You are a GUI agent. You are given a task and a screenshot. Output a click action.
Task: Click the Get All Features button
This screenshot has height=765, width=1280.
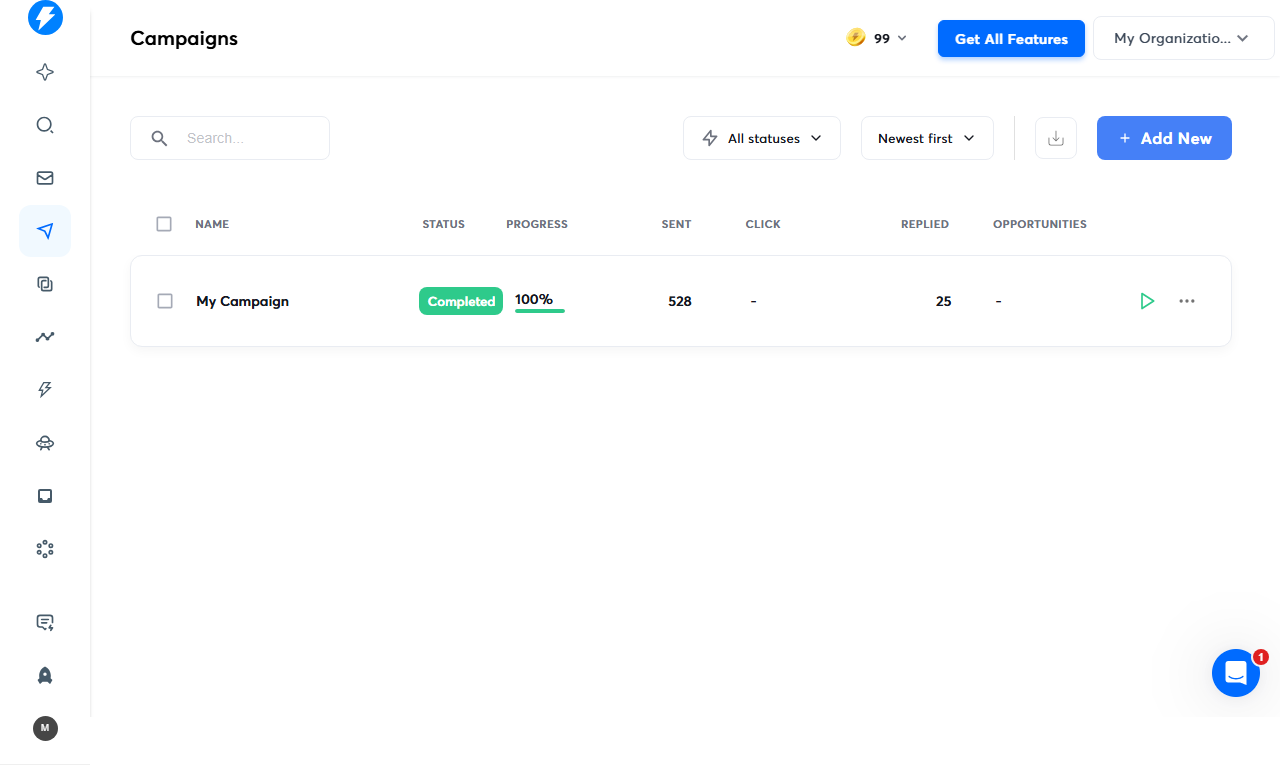(1011, 38)
